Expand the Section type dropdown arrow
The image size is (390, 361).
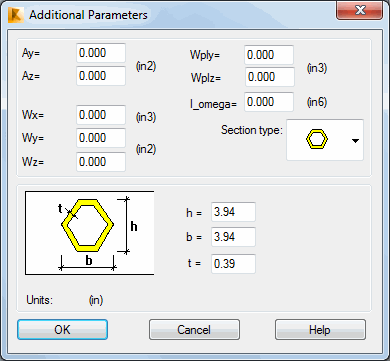(x=355, y=141)
